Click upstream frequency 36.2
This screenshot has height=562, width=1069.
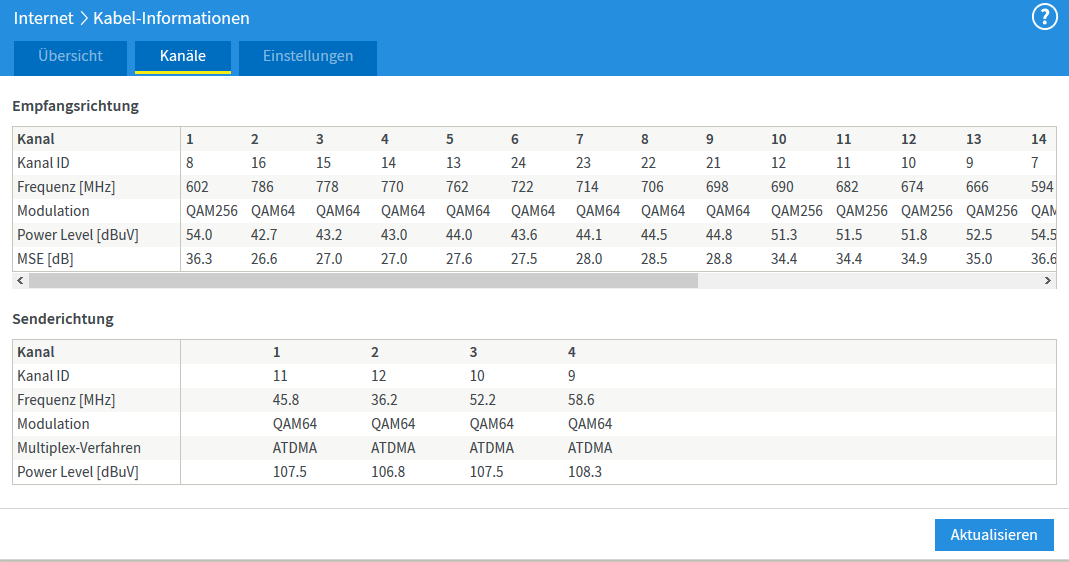click(x=384, y=400)
